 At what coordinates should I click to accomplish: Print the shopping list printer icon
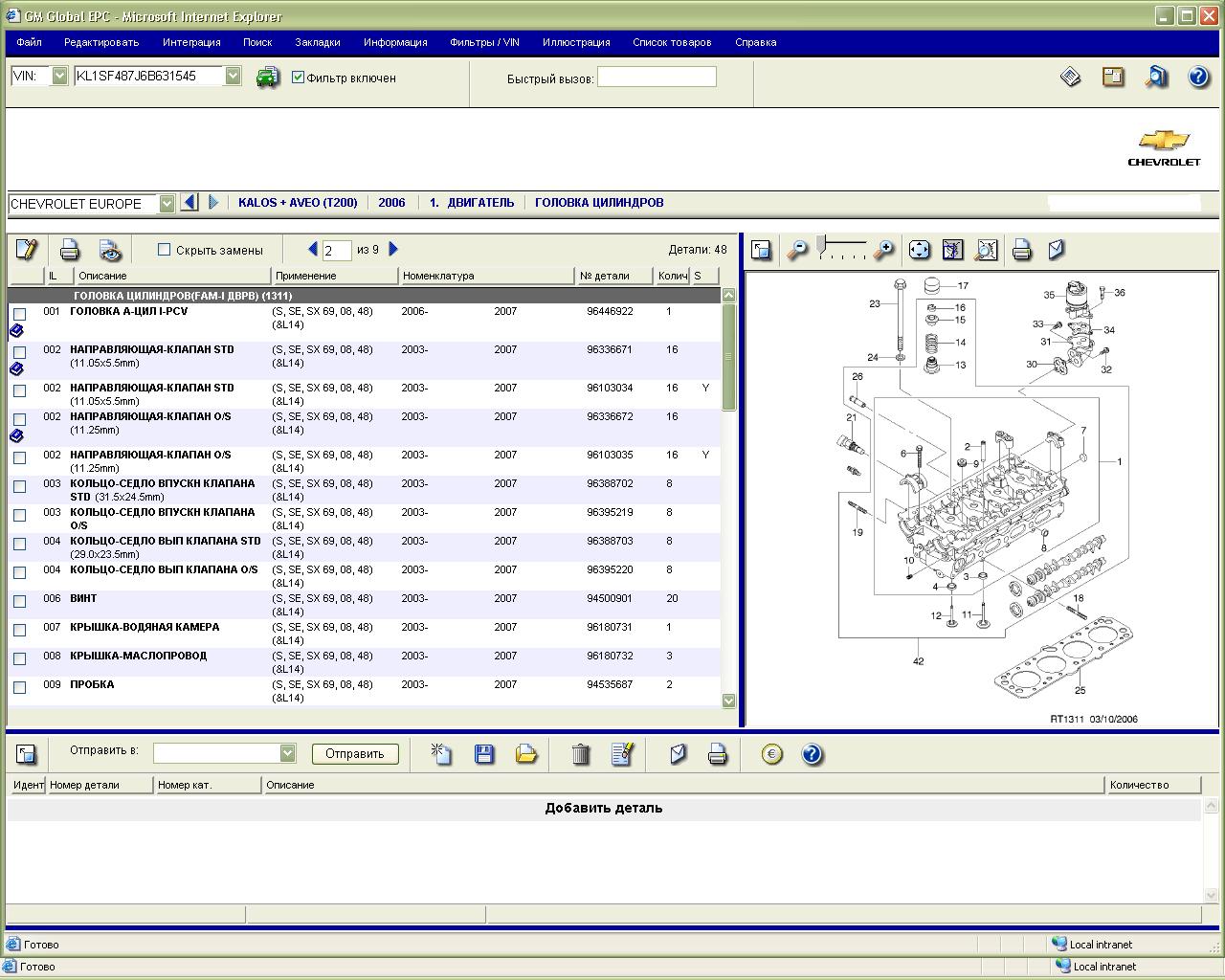[717, 755]
